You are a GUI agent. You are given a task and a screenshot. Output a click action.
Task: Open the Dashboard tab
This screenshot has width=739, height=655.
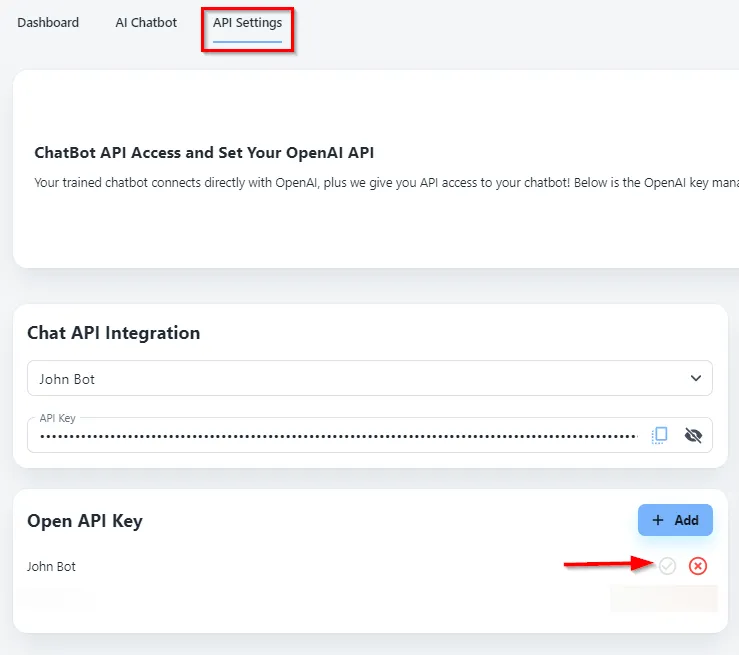[48, 23]
